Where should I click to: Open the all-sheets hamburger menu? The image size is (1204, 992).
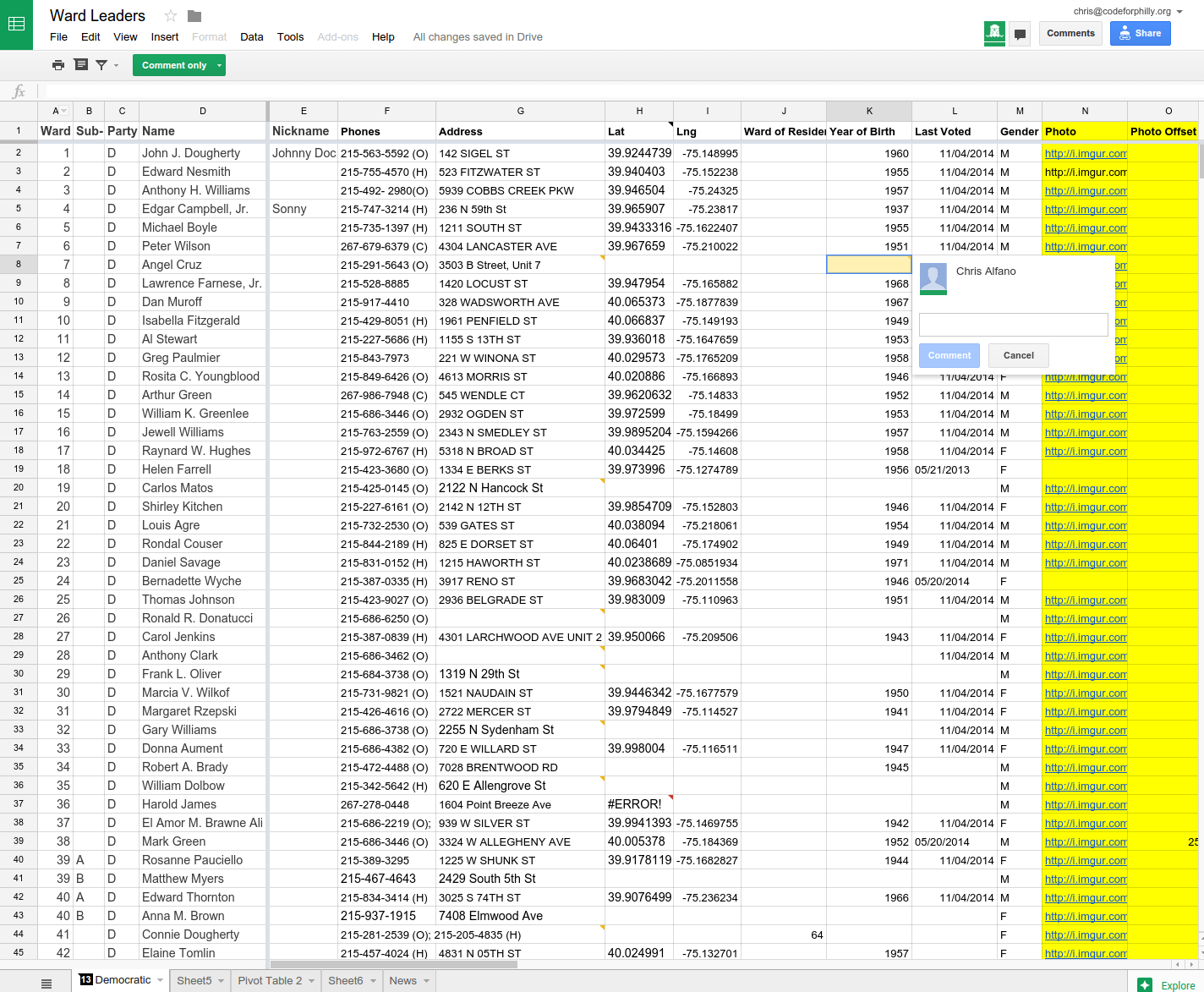coord(46,980)
